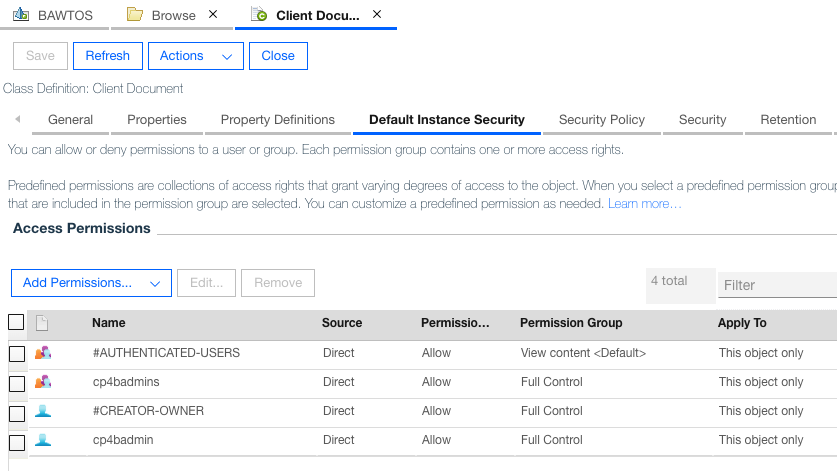This screenshot has width=837, height=471.
Task: Click the Close button
Action: (x=278, y=56)
